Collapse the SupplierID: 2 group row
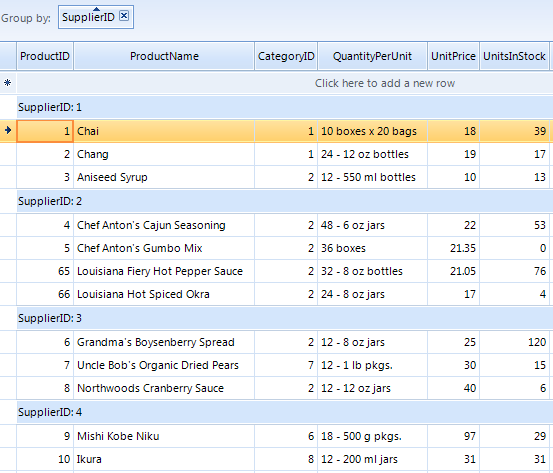The height and width of the screenshot is (473, 553). click(285, 201)
